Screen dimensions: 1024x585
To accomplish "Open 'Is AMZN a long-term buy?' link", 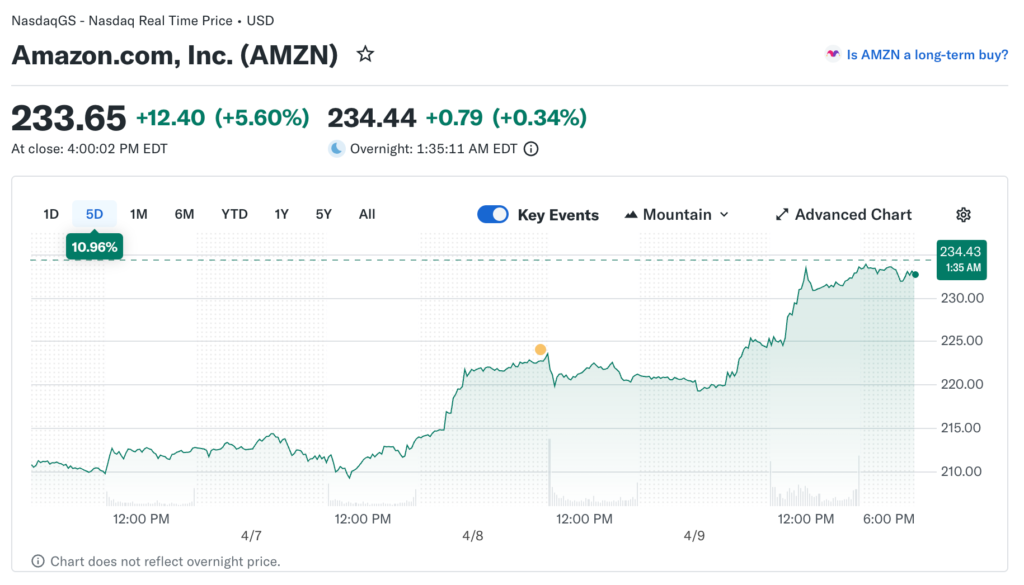I will click(x=927, y=55).
